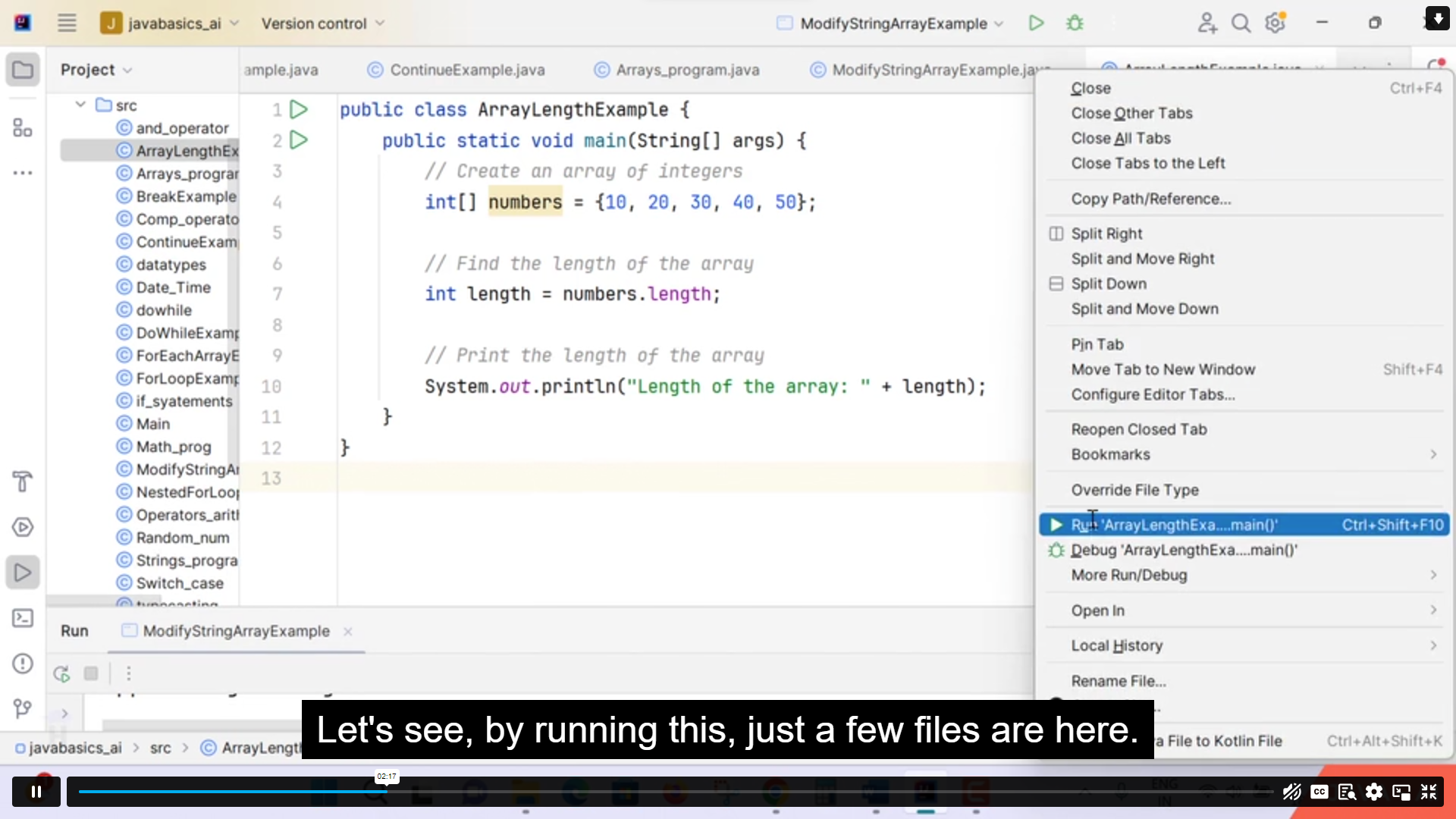This screenshot has height=819, width=1456.
Task: Open the Problems tool window
Action: point(22,664)
